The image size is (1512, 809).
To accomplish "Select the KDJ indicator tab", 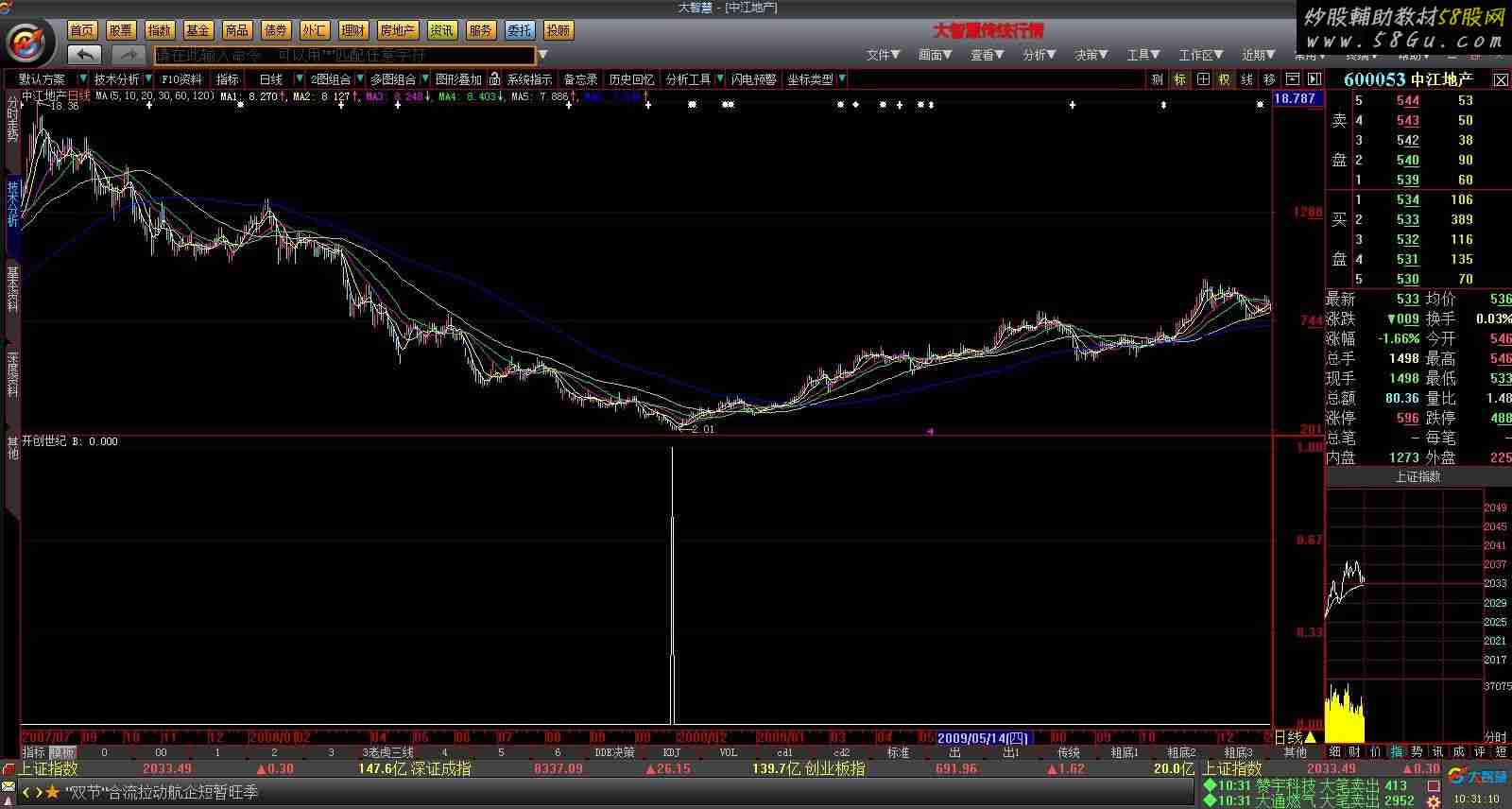I will 672,752.
